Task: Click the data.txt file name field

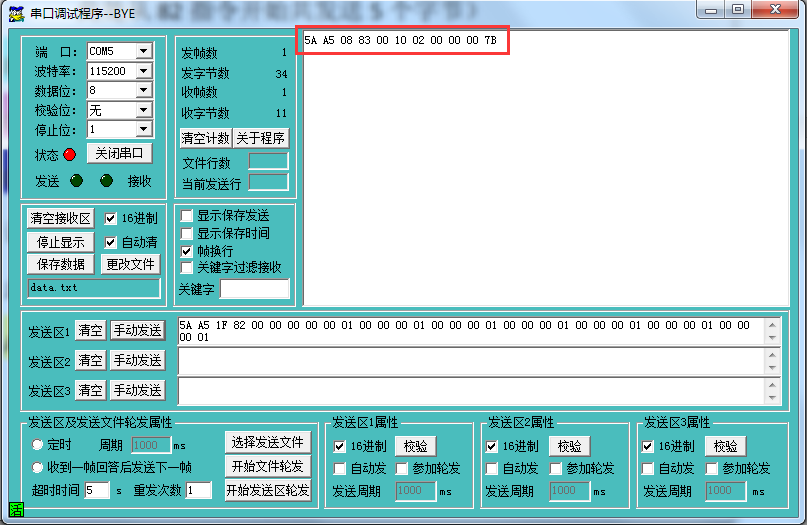Action: [x=94, y=288]
